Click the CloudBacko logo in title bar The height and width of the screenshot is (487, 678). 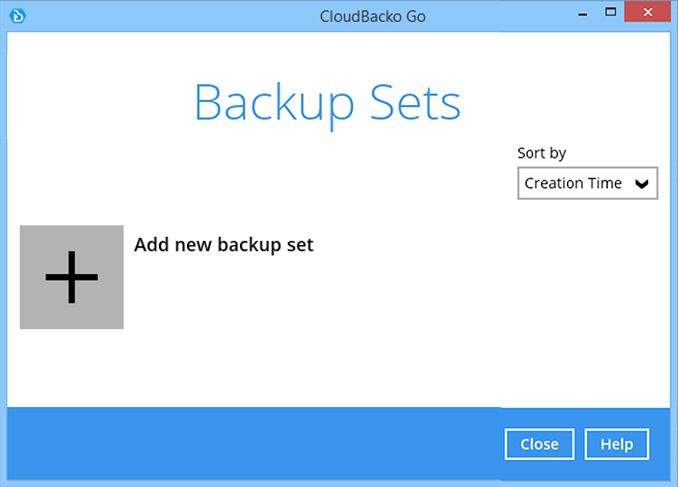18,15
